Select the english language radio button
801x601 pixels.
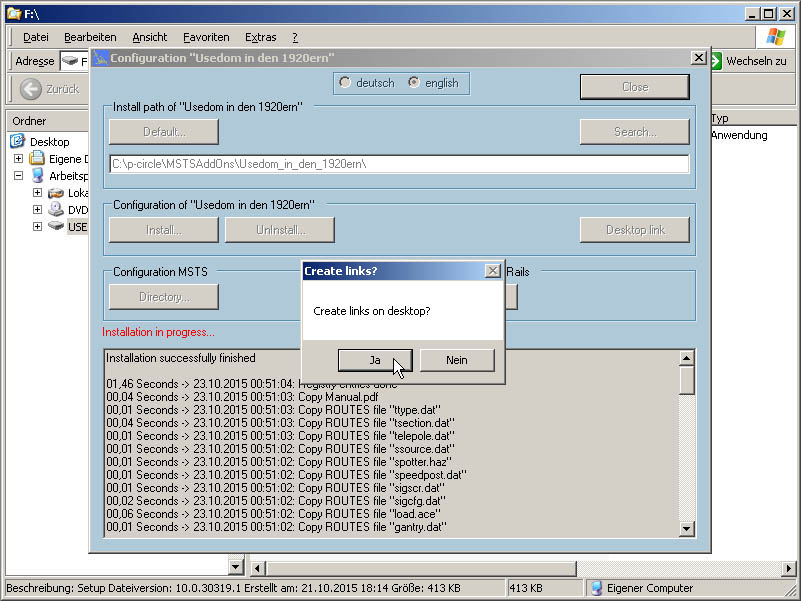coord(414,83)
